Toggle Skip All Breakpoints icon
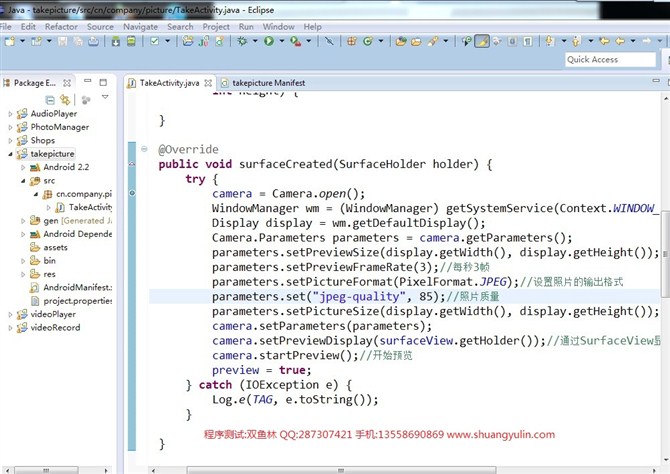This screenshot has height=474, width=670. pos(329,41)
